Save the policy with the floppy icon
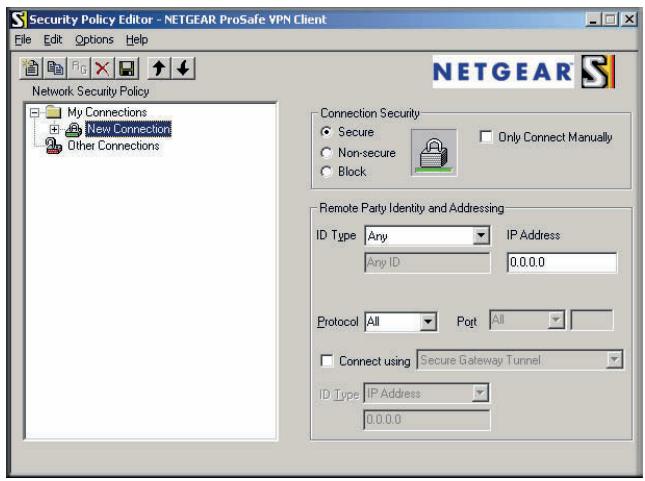Image resolution: width=645 pixels, height=481 pixels. click(x=127, y=68)
